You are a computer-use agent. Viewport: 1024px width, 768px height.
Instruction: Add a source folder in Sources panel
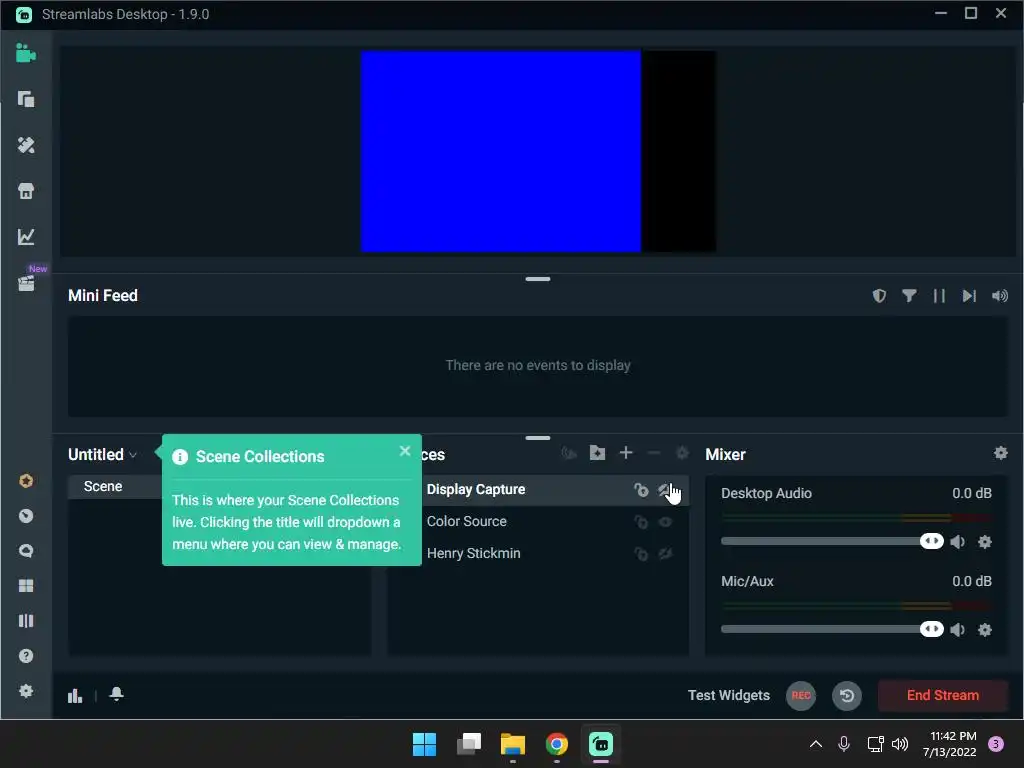[x=597, y=453]
